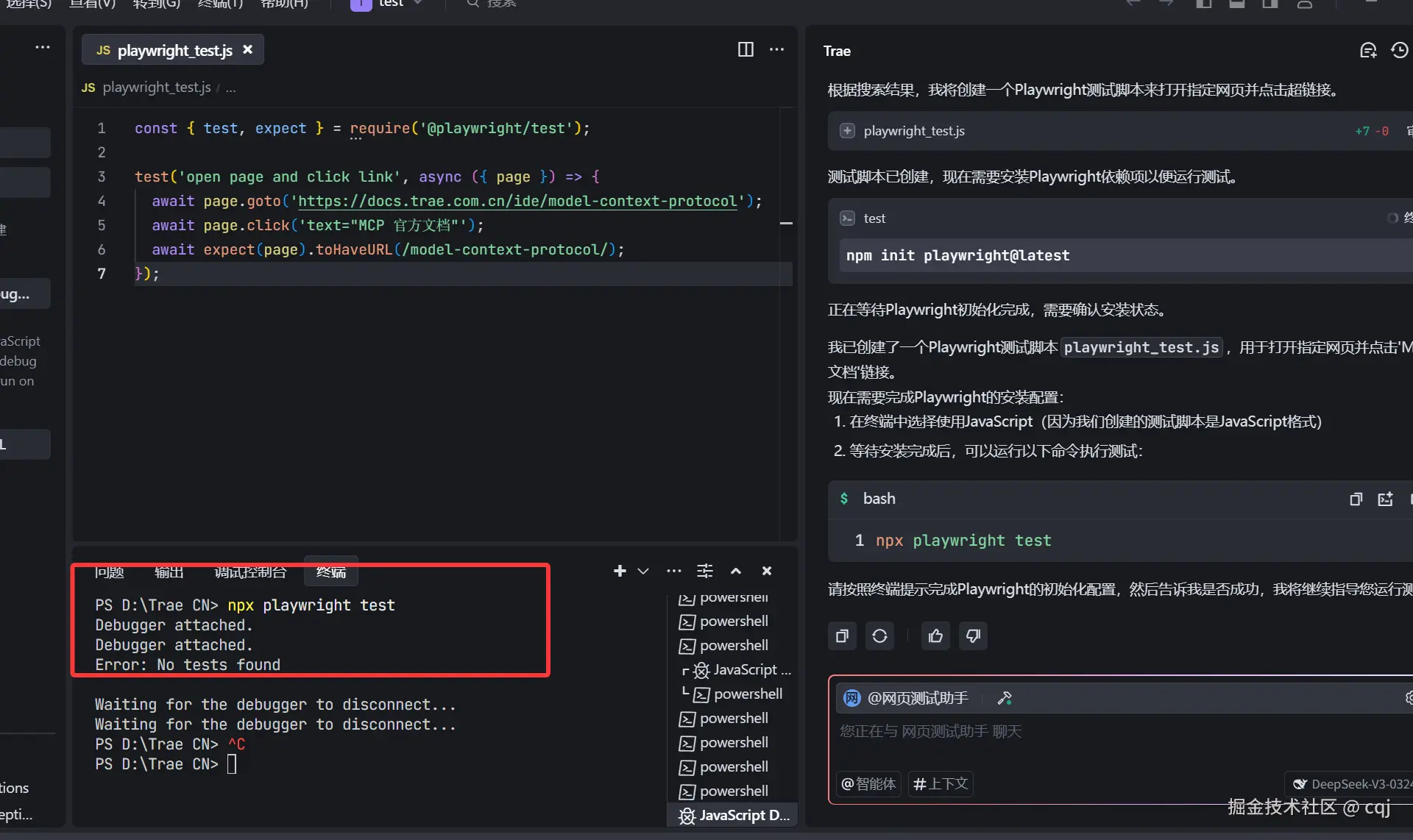Insert bash command into terminal icon

coord(1385,499)
